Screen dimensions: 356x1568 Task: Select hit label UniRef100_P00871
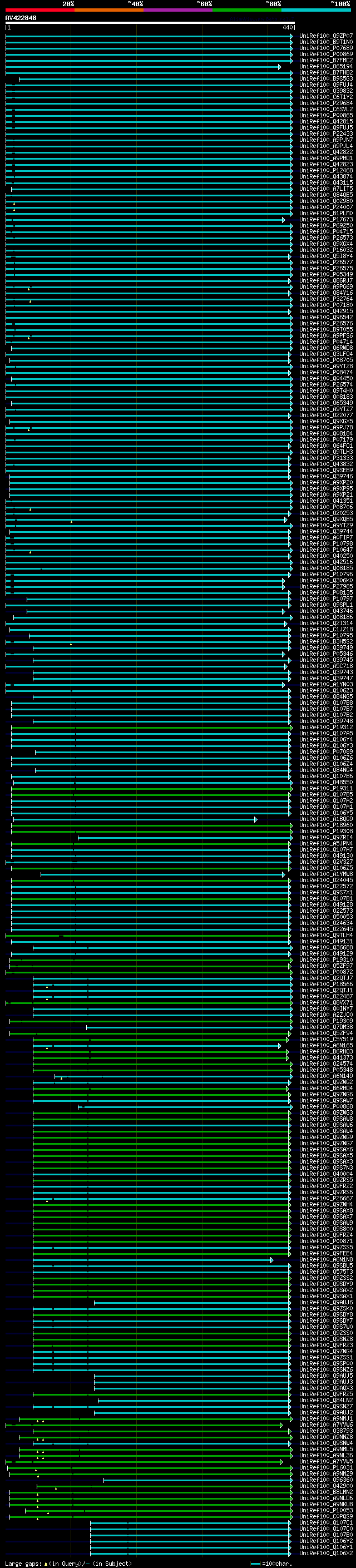326,1240
